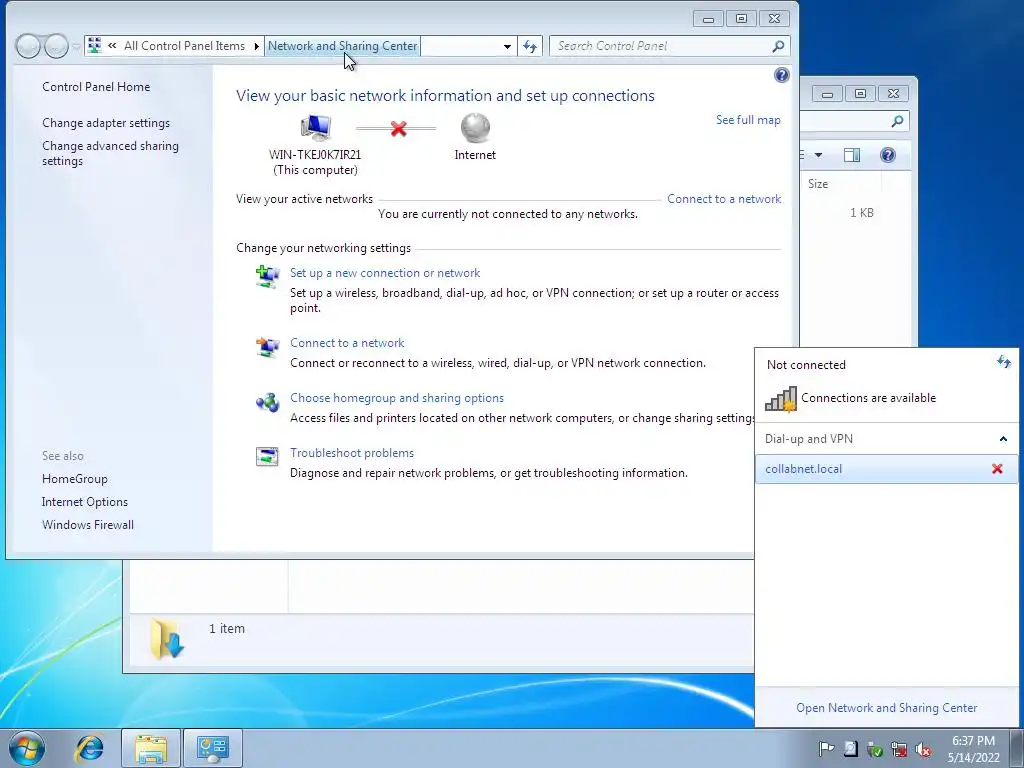Click the search magnifier in Control Panel
This screenshot has width=1024, height=768.
(778, 46)
